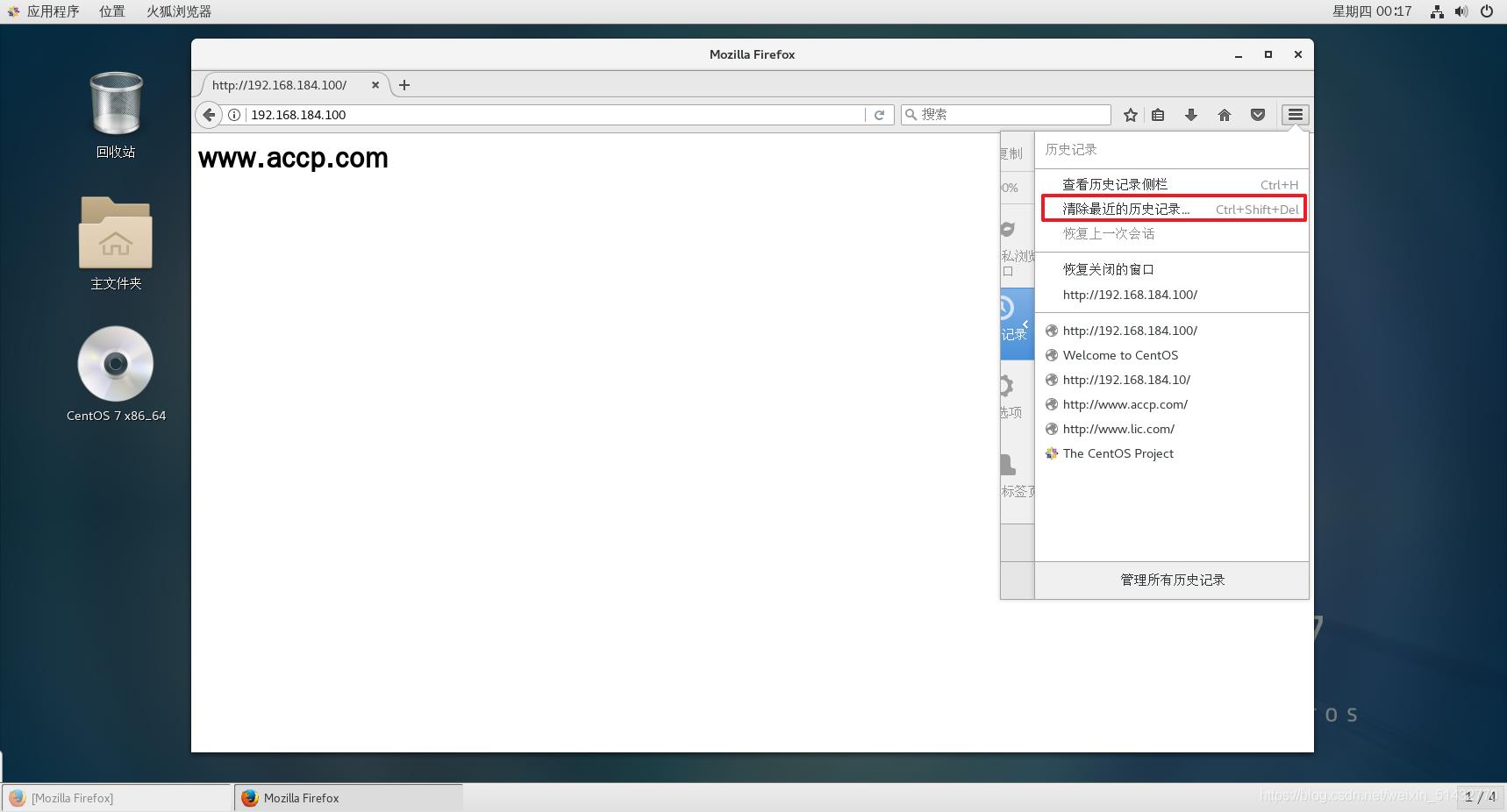Open history entry Welcome to CentOS
Image resolution: width=1507 pixels, height=812 pixels.
pos(1172,355)
